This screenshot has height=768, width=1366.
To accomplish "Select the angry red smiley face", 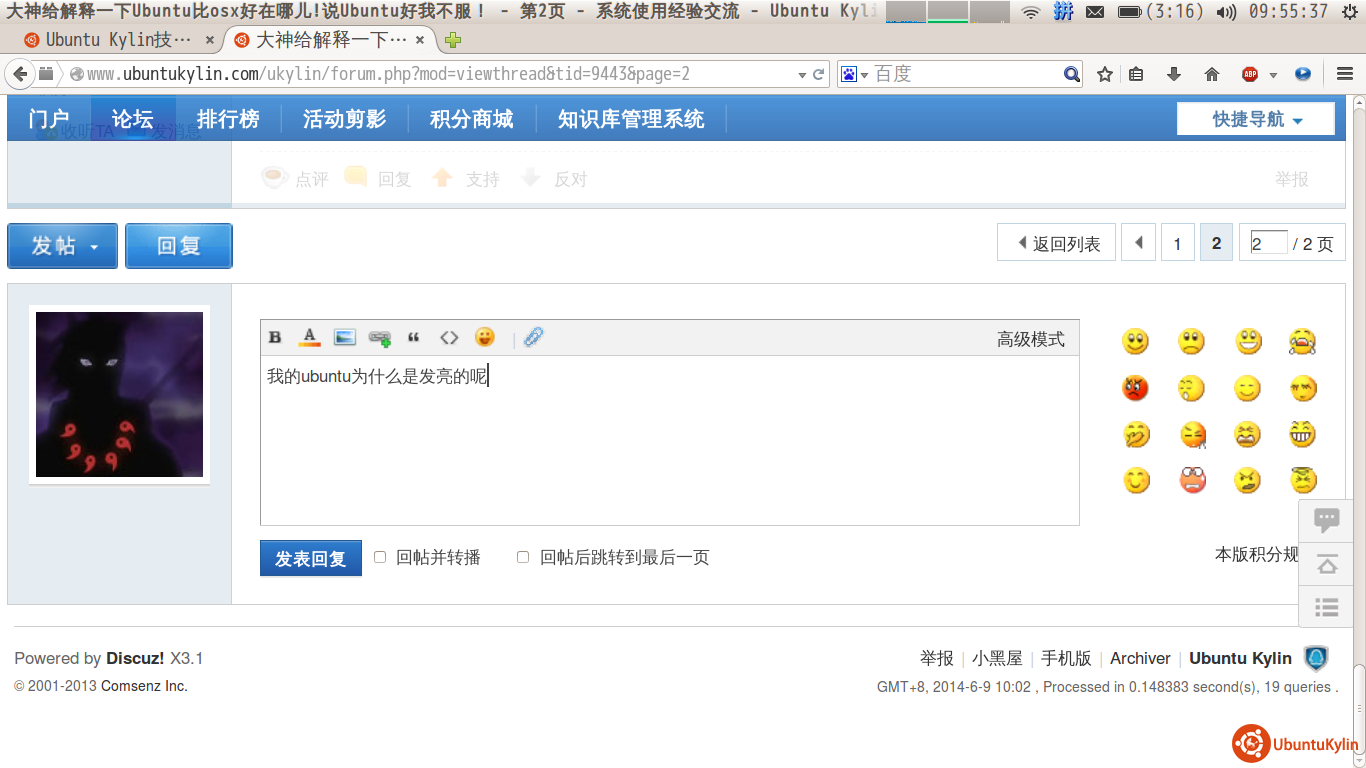I will pos(1135,388).
